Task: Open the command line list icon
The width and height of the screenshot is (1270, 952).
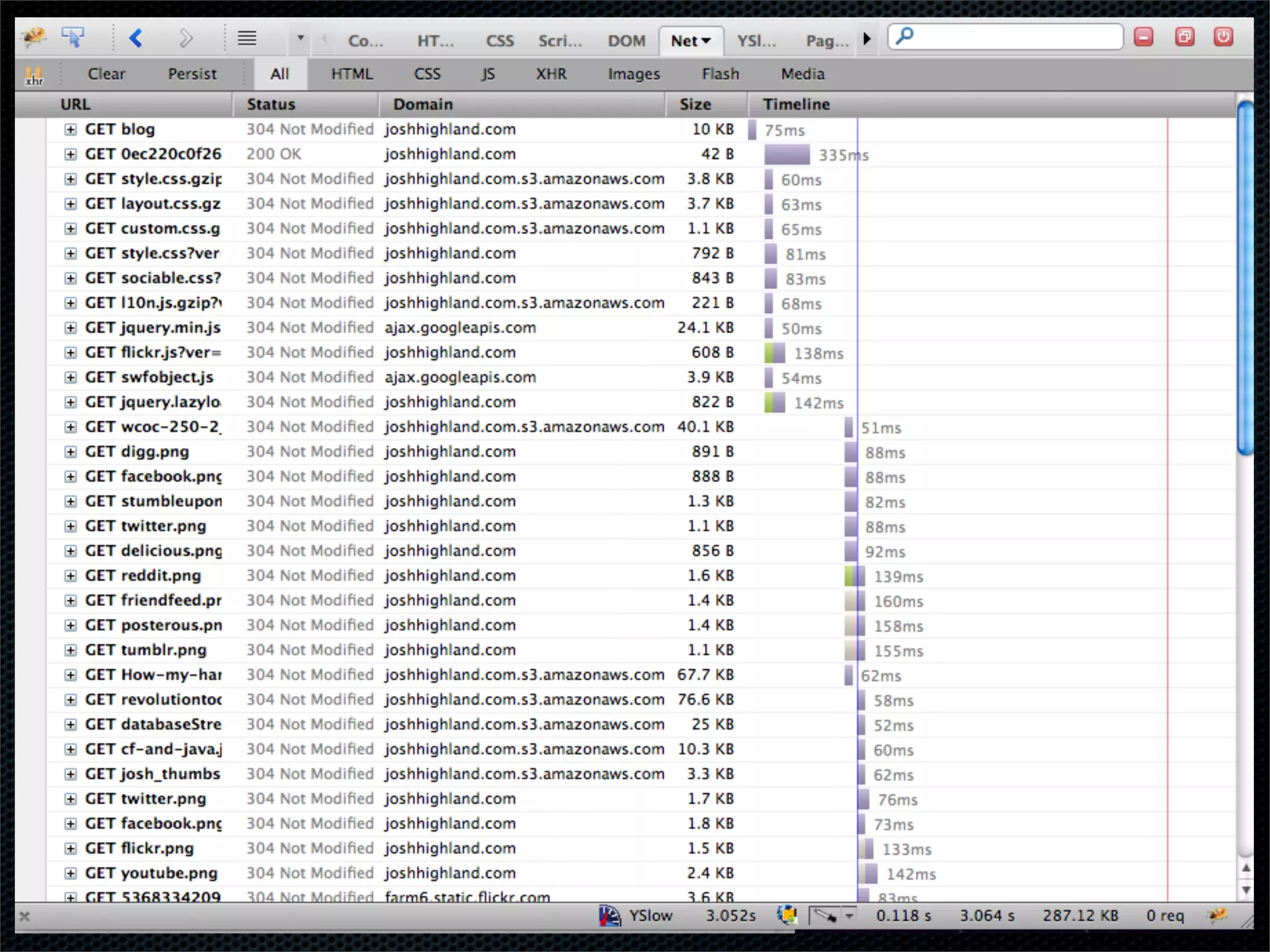Action: pos(247,38)
